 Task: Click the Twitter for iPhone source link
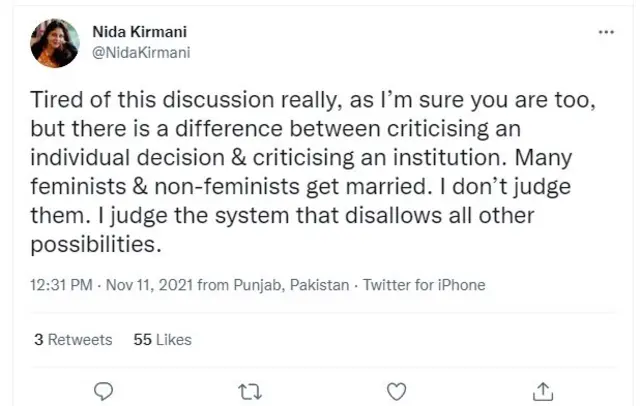coord(424,285)
